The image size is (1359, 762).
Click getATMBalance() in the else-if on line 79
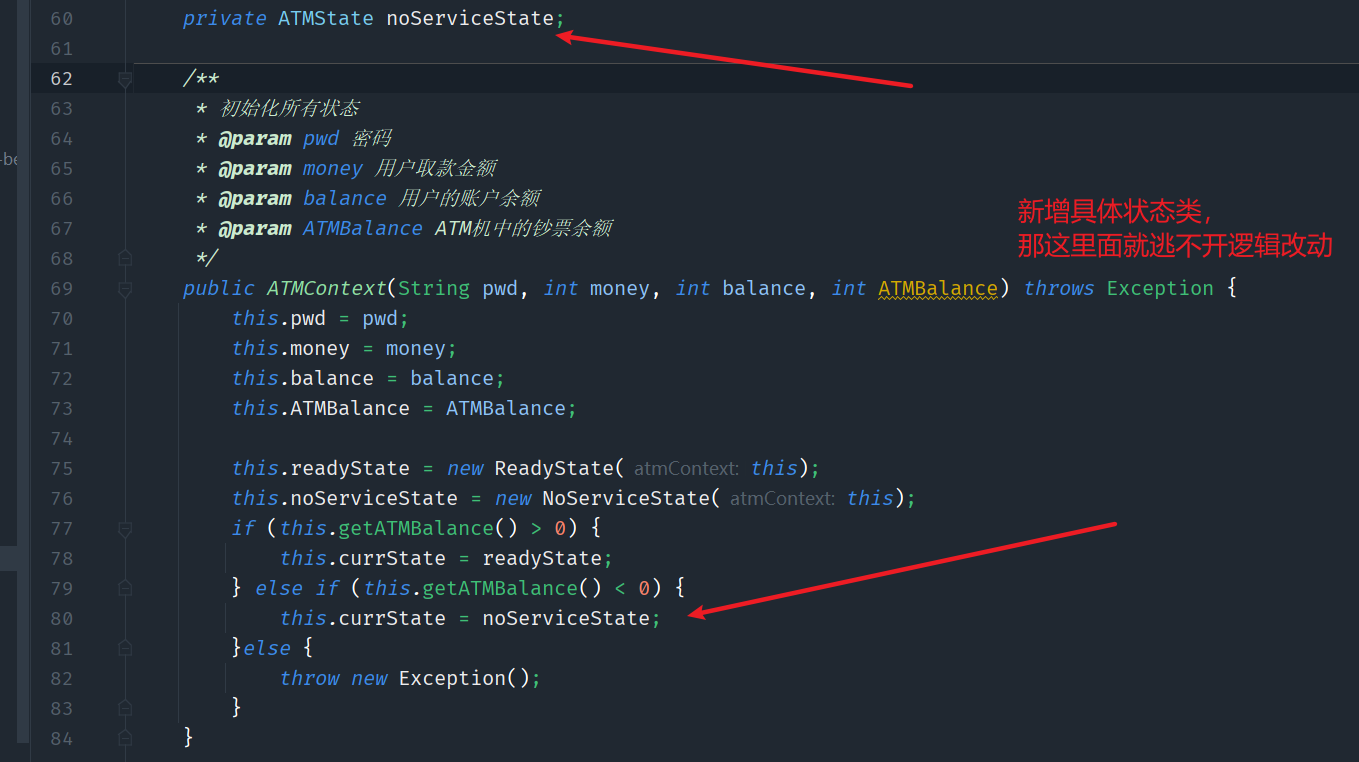512,588
